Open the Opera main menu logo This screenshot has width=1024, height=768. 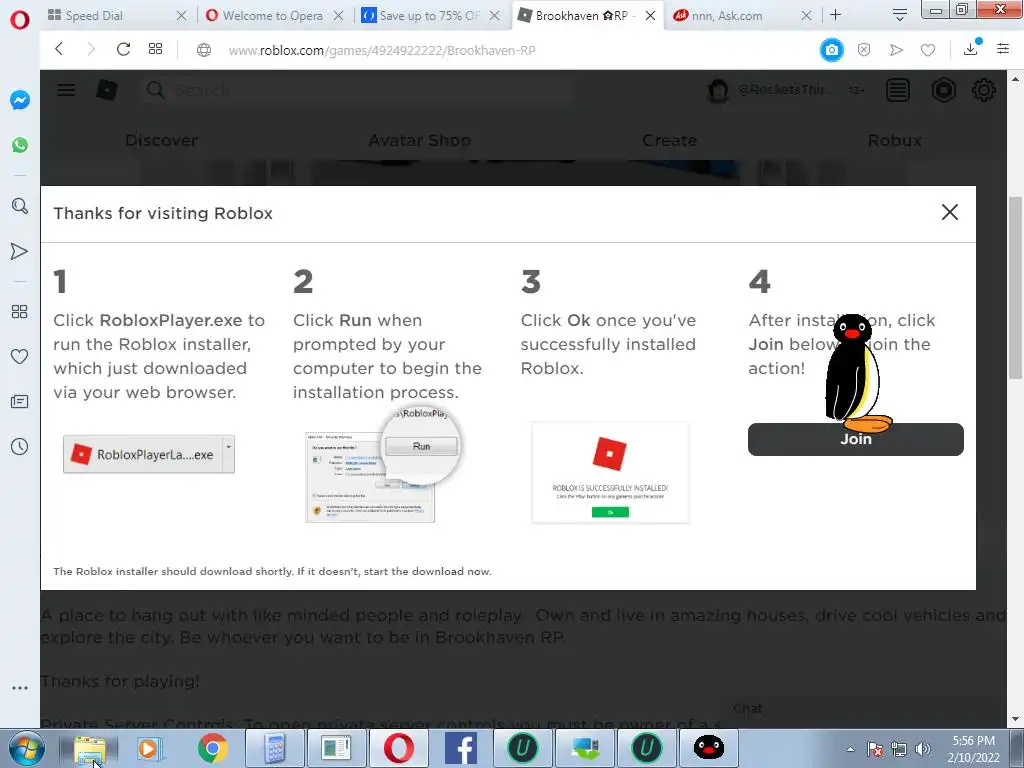coord(20,20)
